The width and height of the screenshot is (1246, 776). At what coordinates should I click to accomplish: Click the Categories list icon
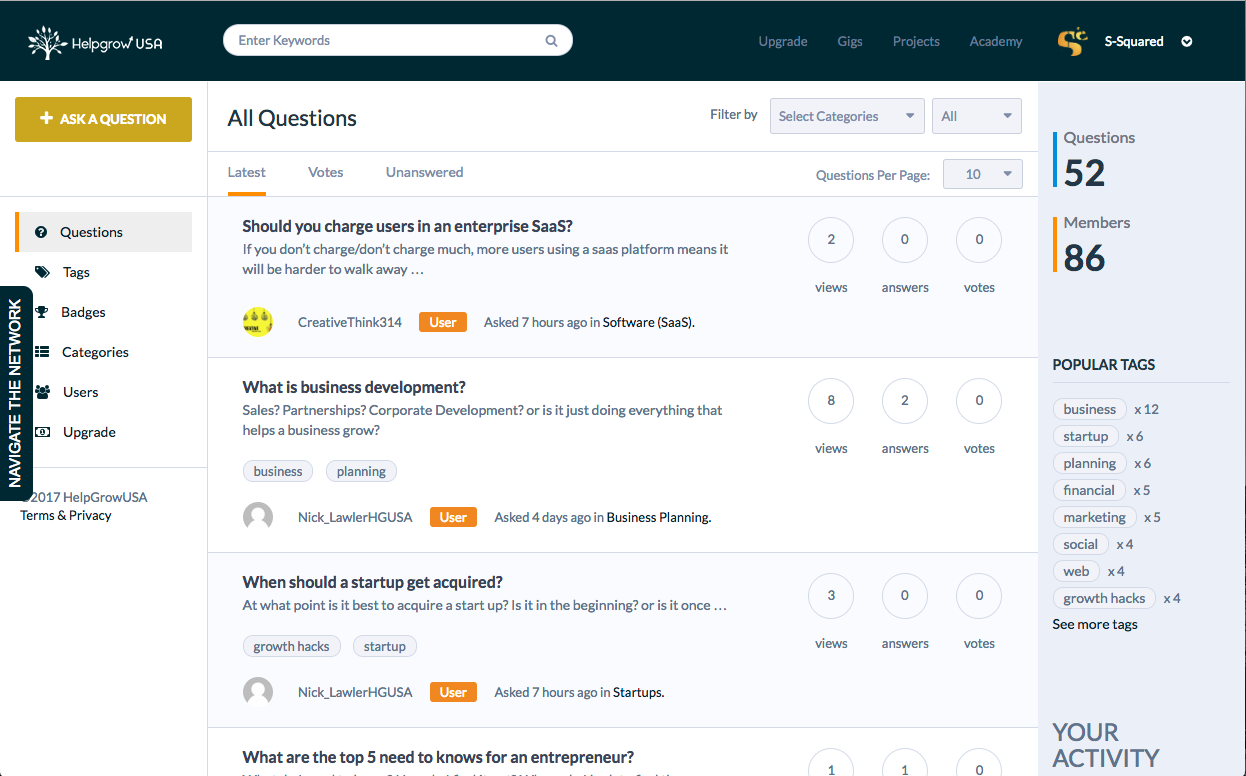pyautogui.click(x=42, y=352)
